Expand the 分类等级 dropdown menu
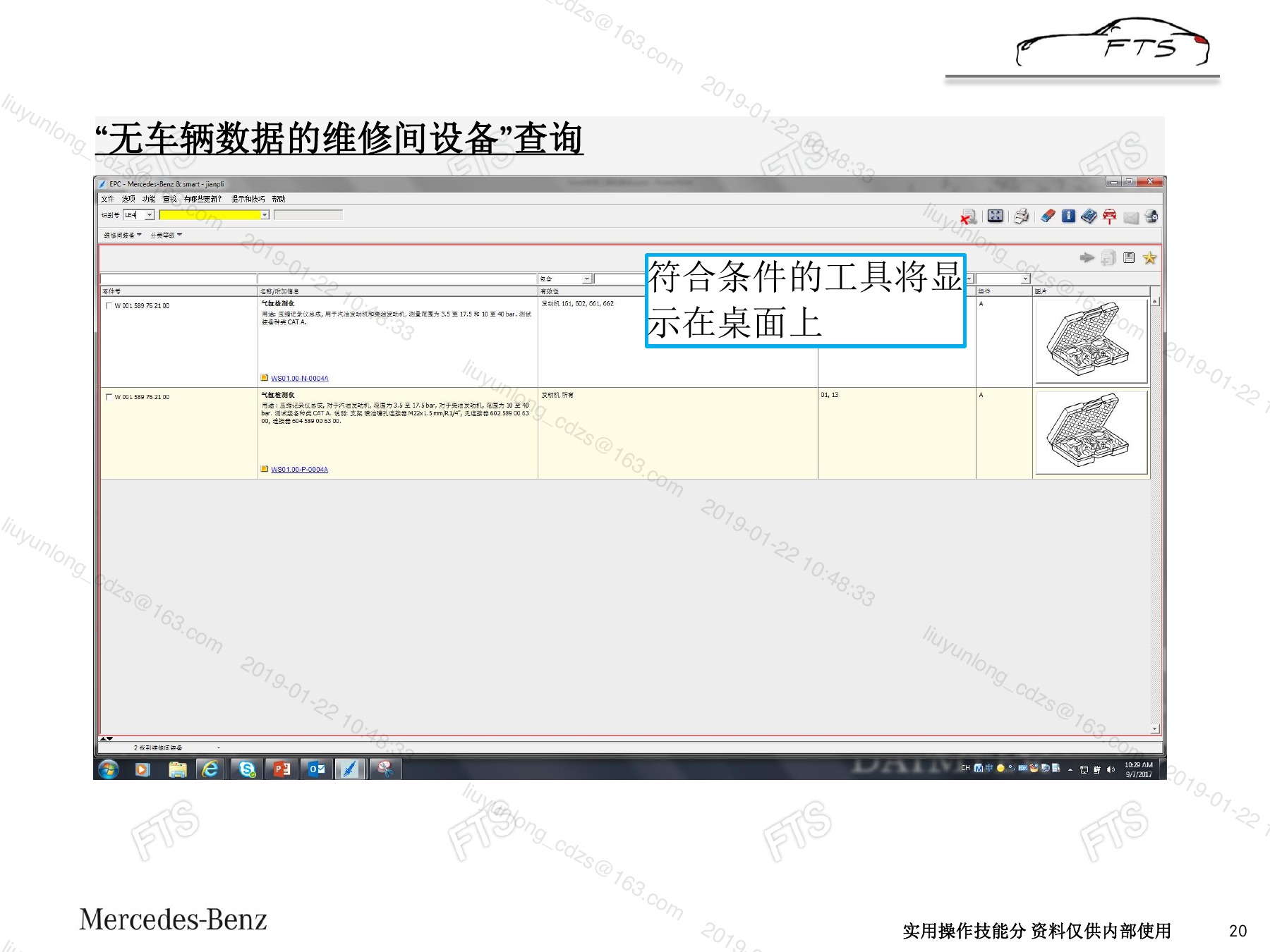This screenshot has height=952, width=1270. (x=167, y=235)
